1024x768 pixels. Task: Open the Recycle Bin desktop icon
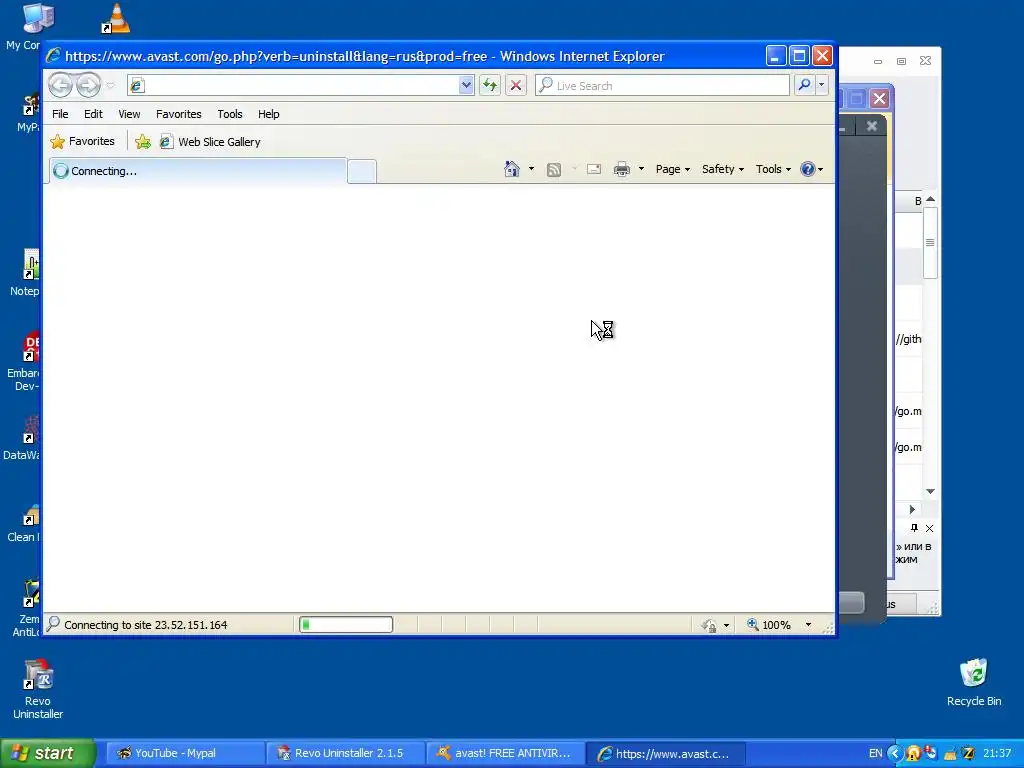(974, 682)
